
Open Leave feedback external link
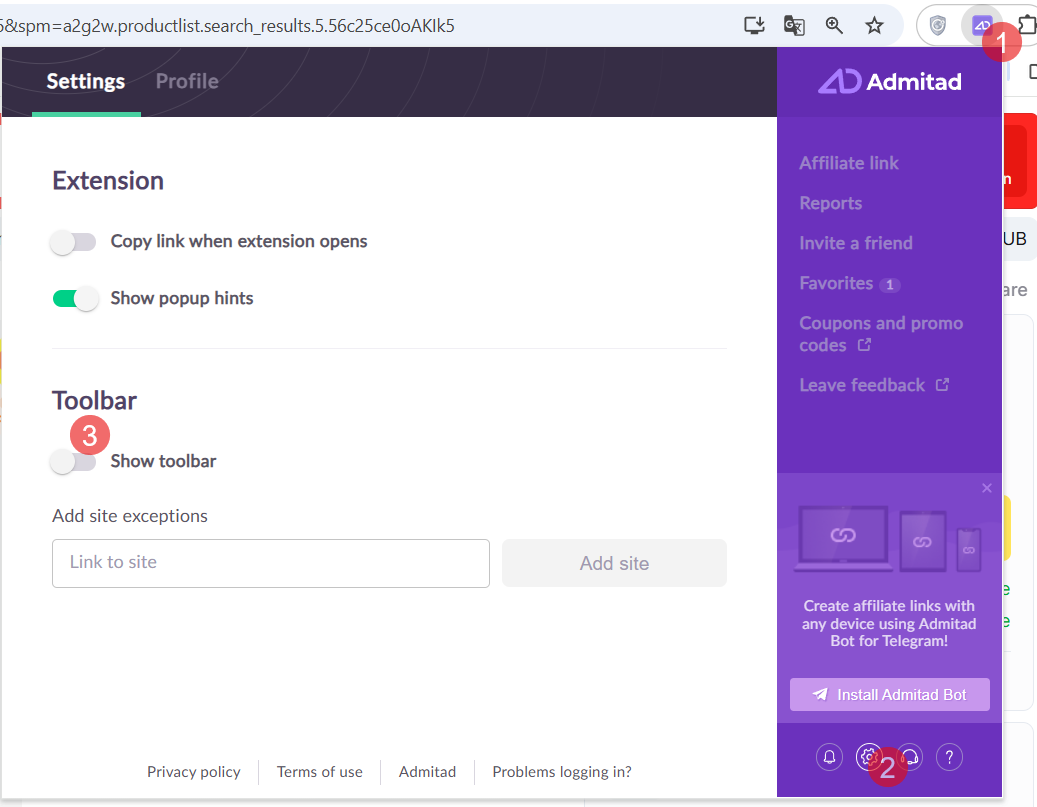point(874,385)
